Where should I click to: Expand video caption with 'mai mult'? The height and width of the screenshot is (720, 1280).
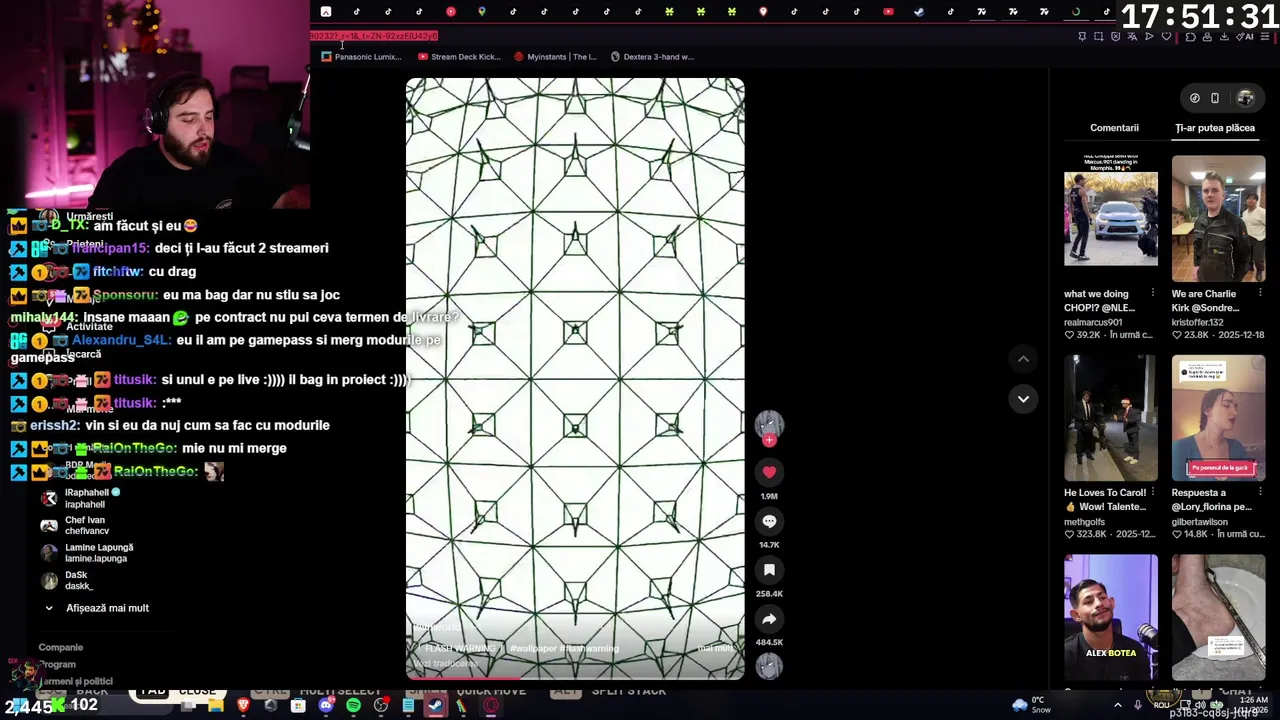pos(715,648)
